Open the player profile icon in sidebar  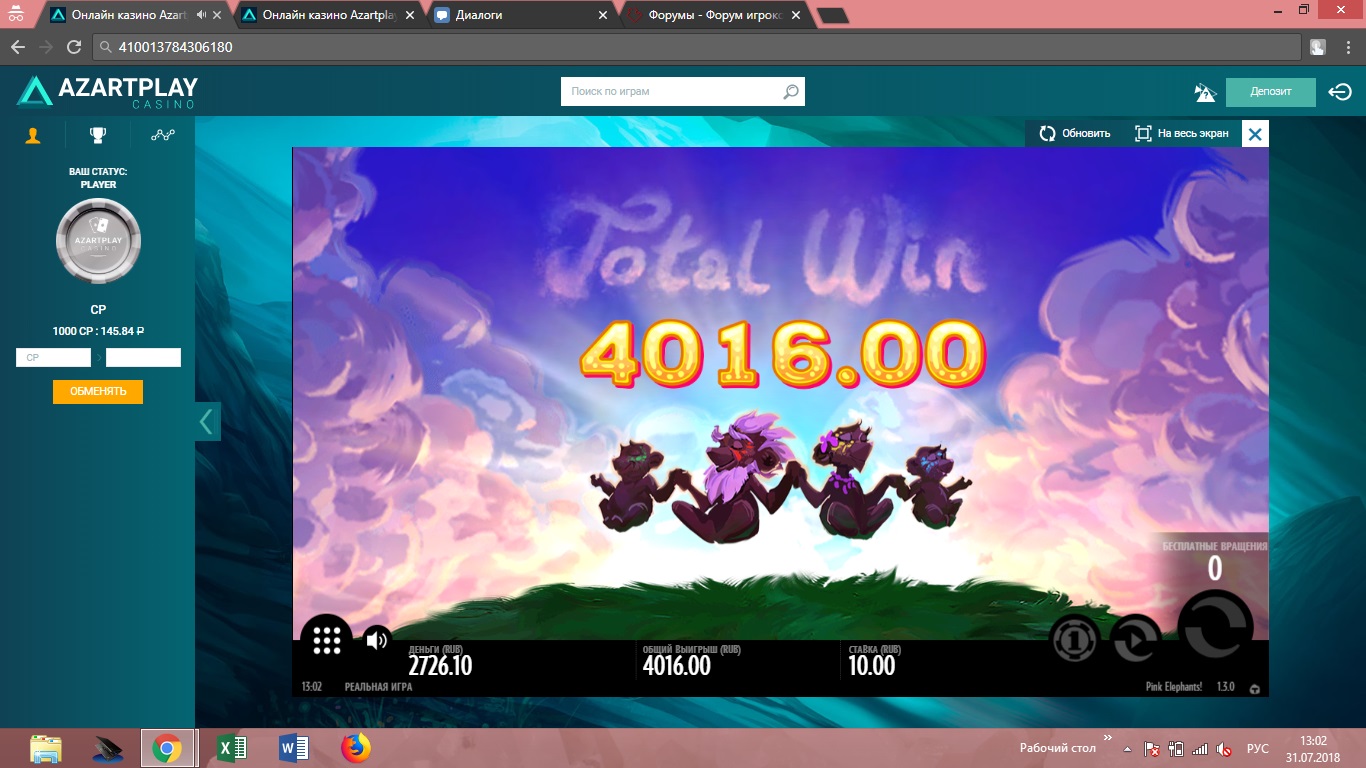33,135
